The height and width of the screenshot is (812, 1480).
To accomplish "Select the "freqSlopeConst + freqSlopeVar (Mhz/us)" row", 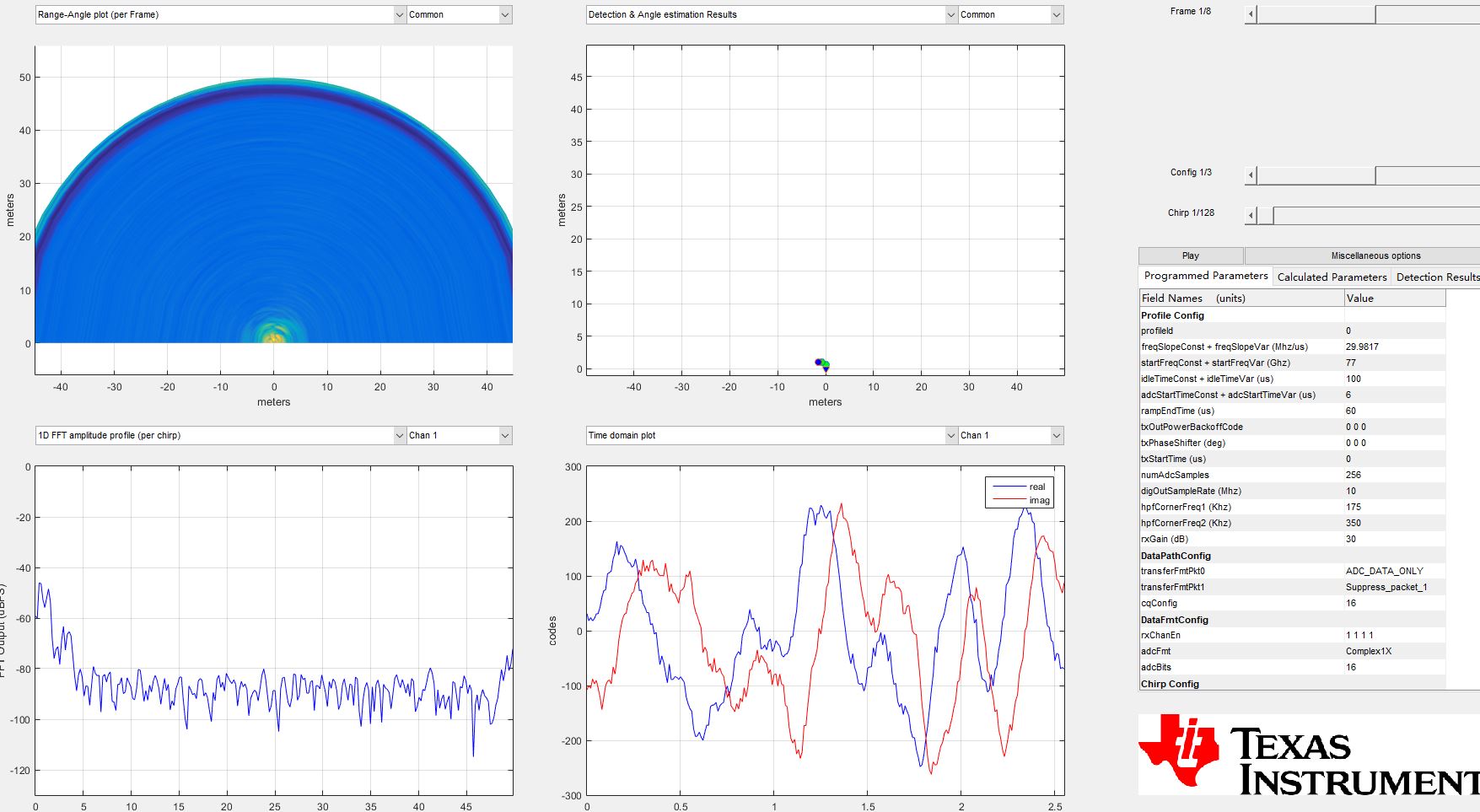I will point(1292,347).
